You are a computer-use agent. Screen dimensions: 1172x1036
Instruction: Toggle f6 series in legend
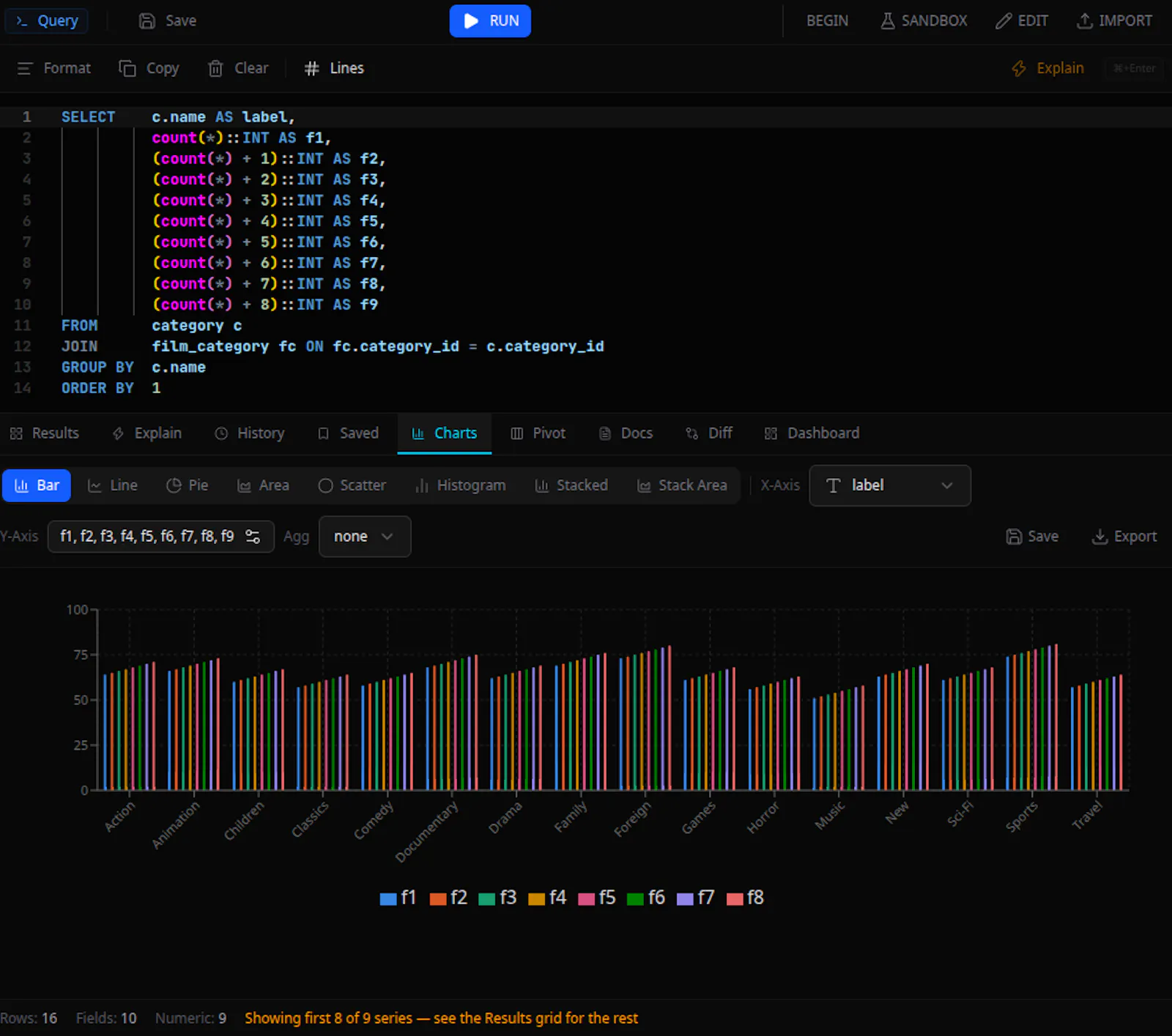coord(646,898)
